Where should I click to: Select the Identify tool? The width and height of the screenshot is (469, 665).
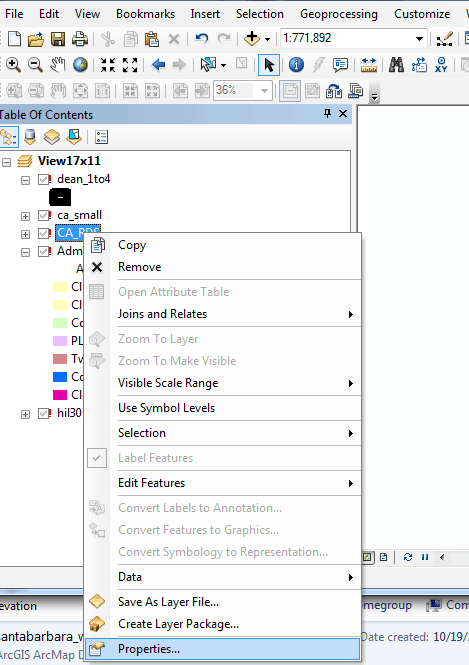coord(296,65)
